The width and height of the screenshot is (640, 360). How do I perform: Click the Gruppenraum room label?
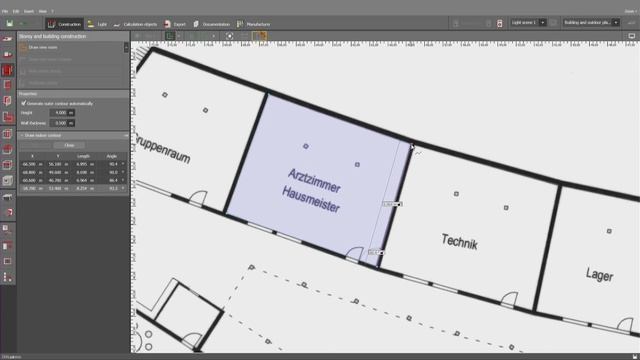pos(163,149)
